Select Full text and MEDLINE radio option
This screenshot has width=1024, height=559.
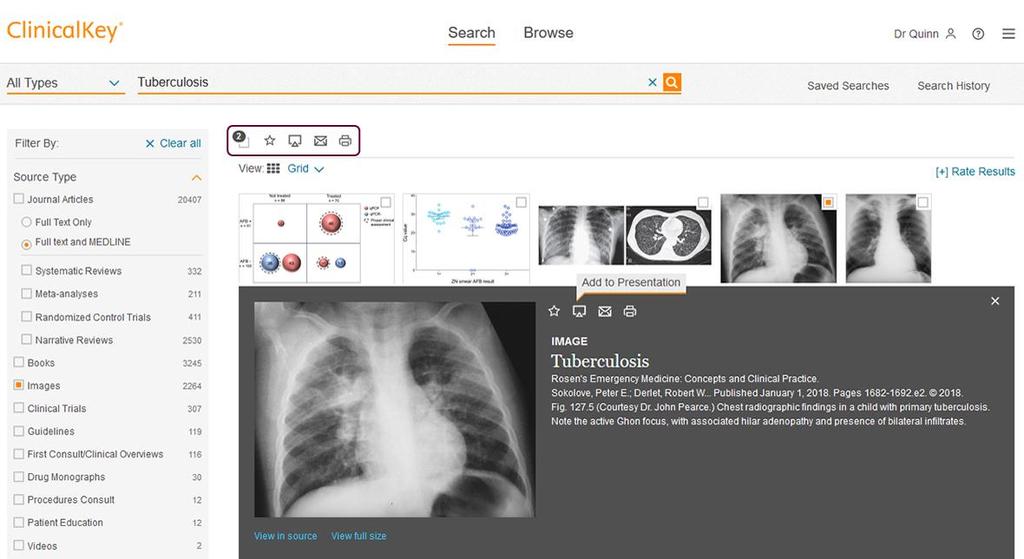[x=26, y=244]
